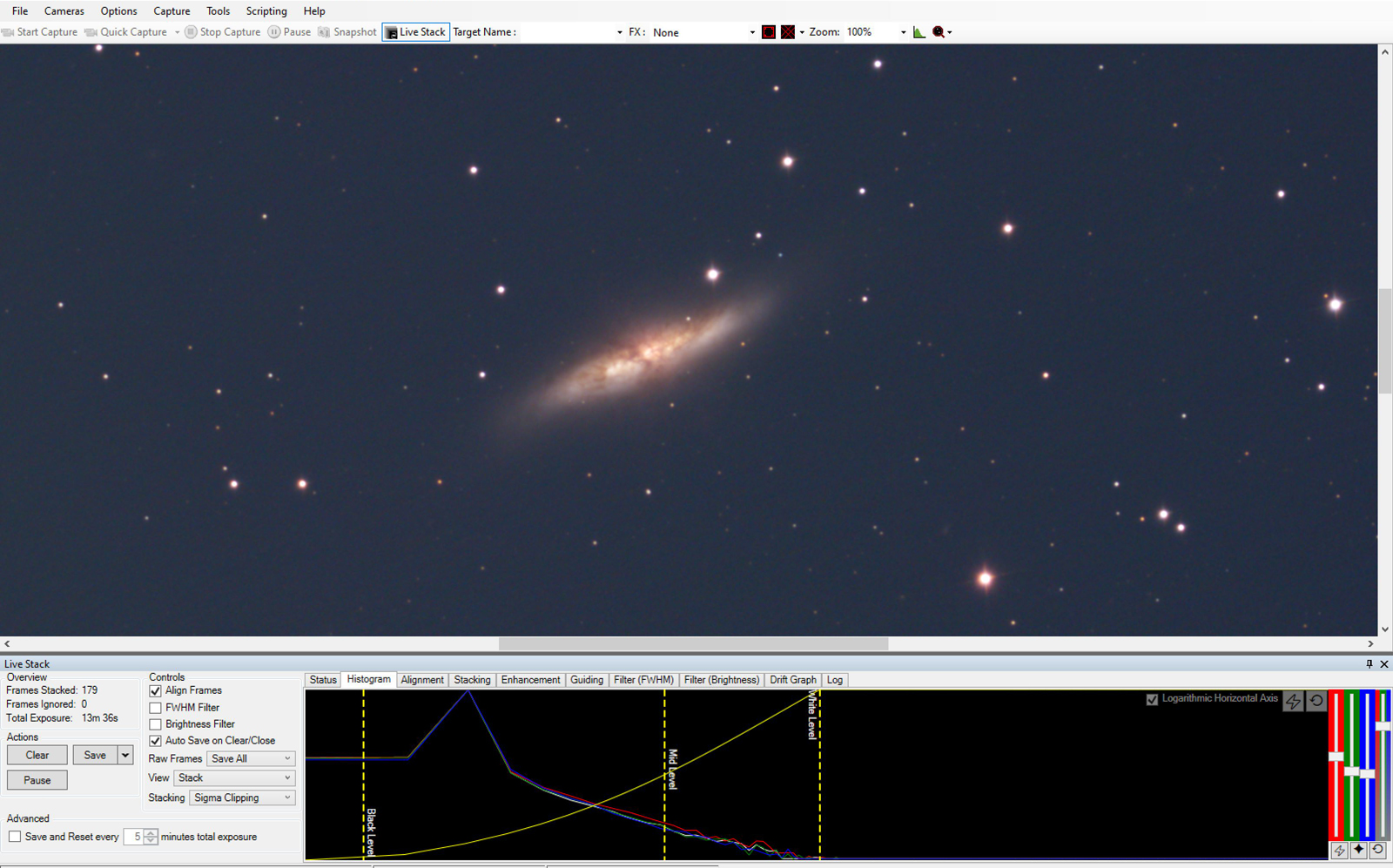Open the File menu

(20, 10)
